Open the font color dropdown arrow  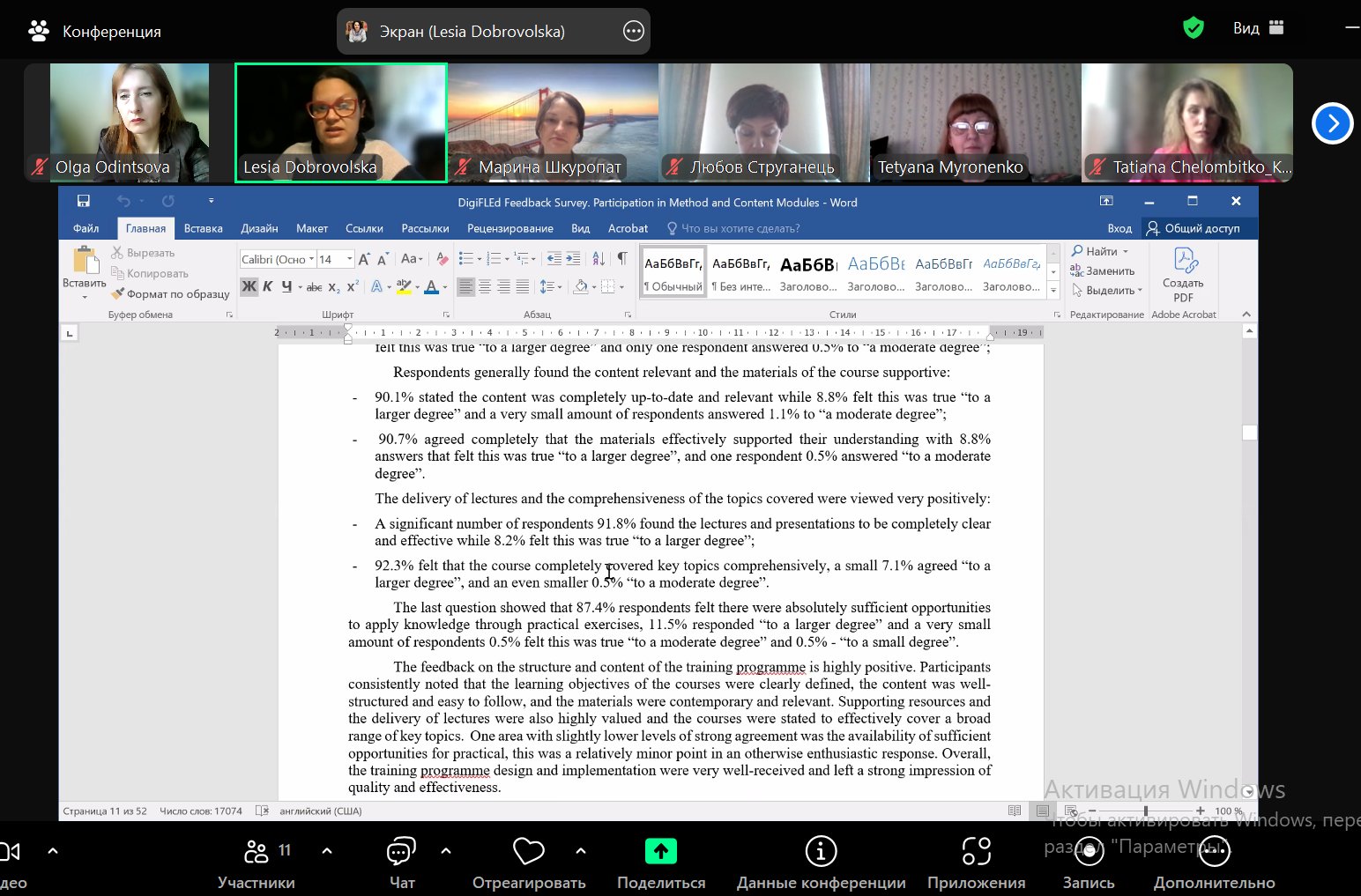444,287
